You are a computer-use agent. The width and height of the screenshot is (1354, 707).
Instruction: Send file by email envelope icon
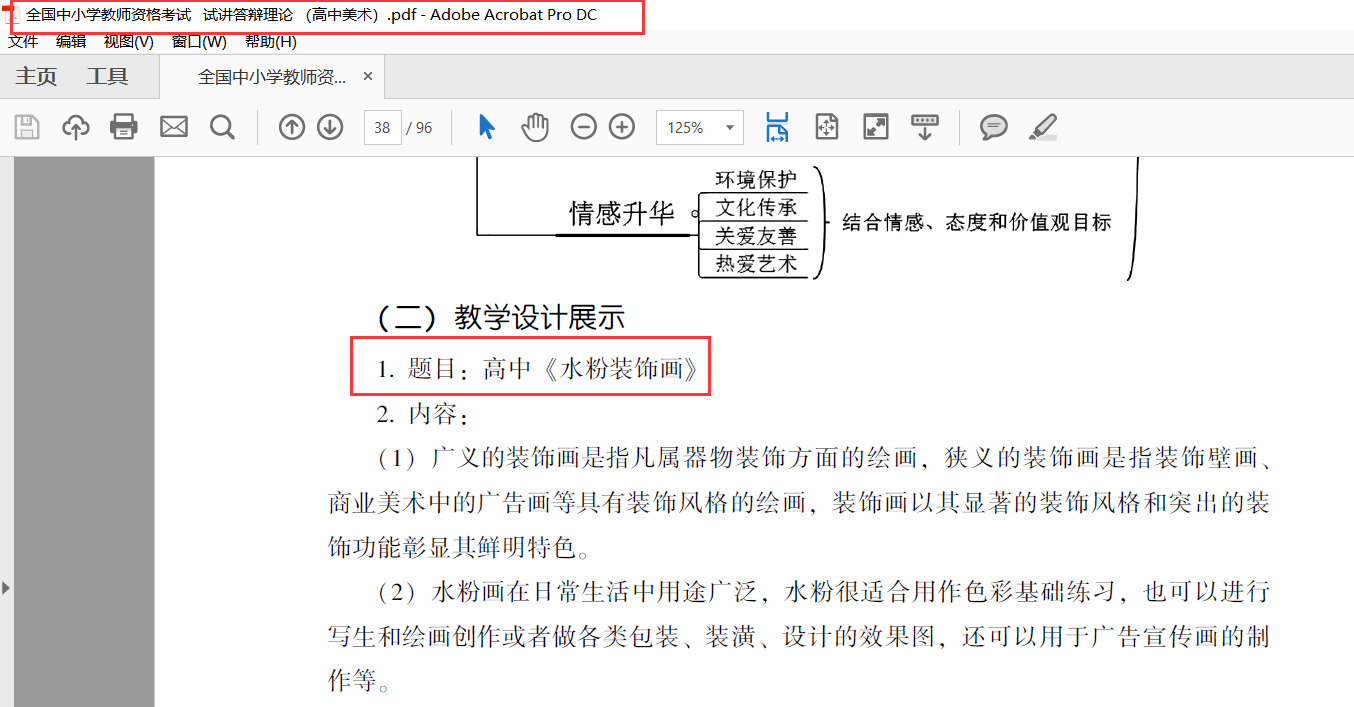click(x=174, y=127)
